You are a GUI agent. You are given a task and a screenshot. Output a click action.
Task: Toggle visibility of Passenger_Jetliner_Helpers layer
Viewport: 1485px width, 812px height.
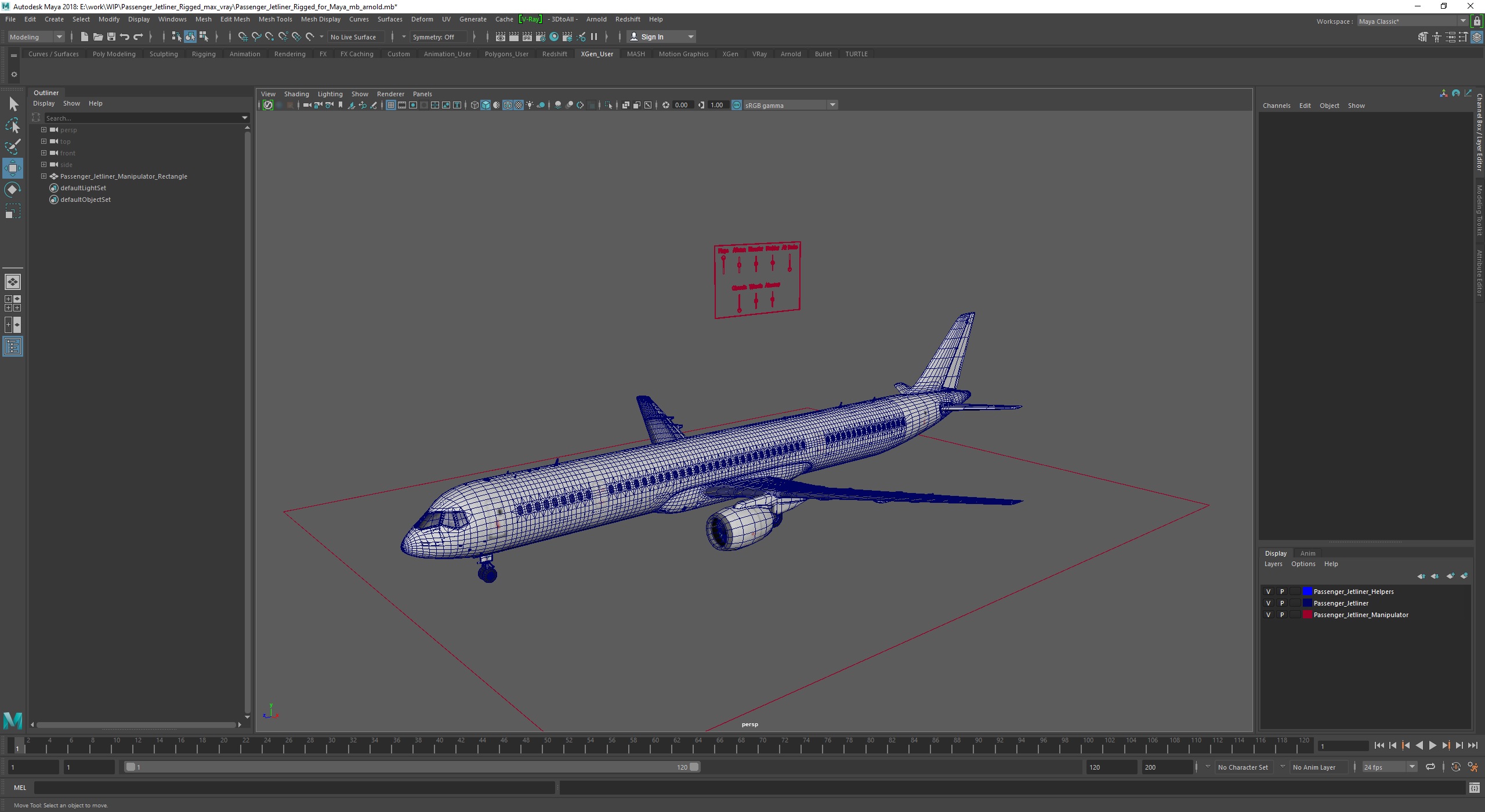coord(1268,592)
